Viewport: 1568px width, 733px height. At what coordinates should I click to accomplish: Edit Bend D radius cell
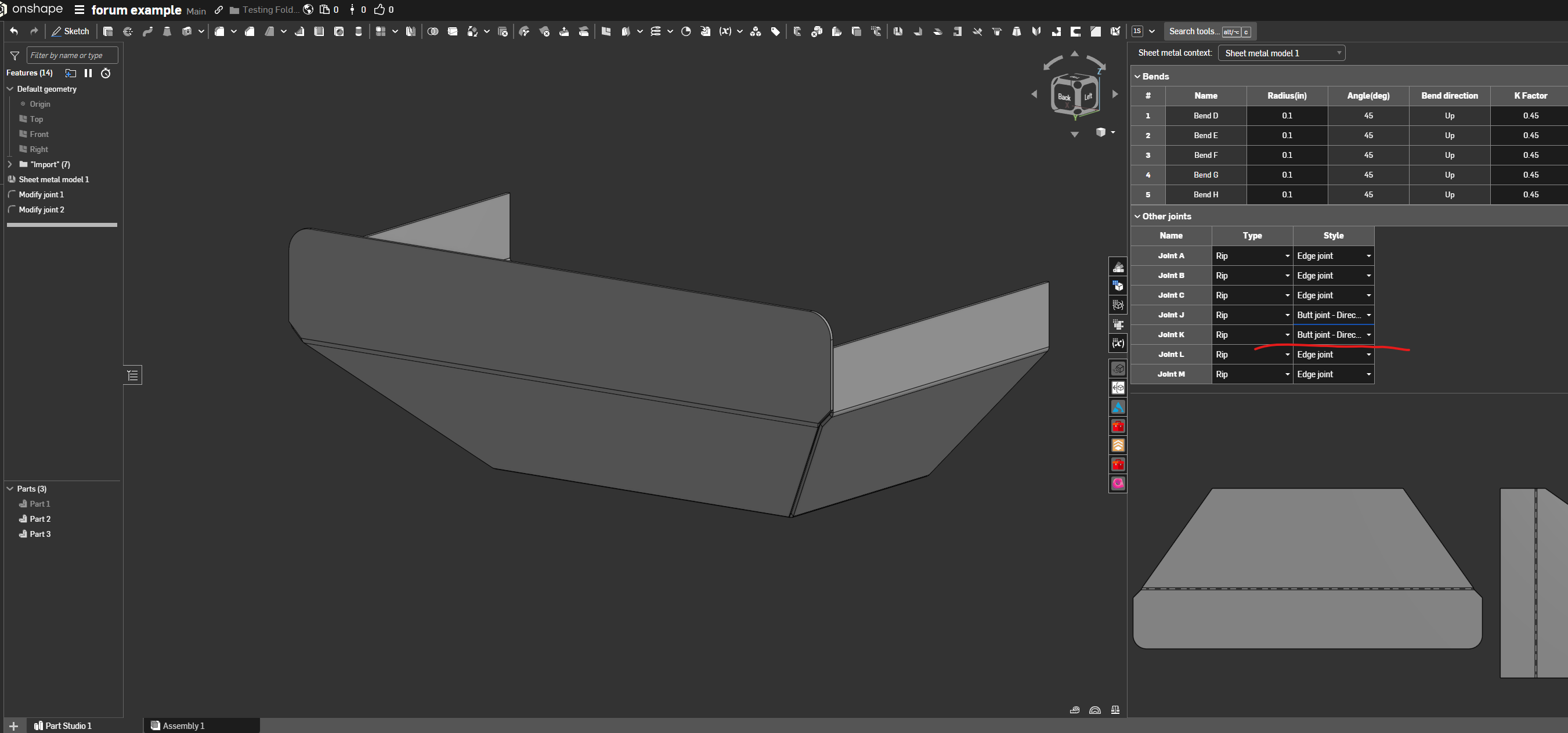point(1287,115)
